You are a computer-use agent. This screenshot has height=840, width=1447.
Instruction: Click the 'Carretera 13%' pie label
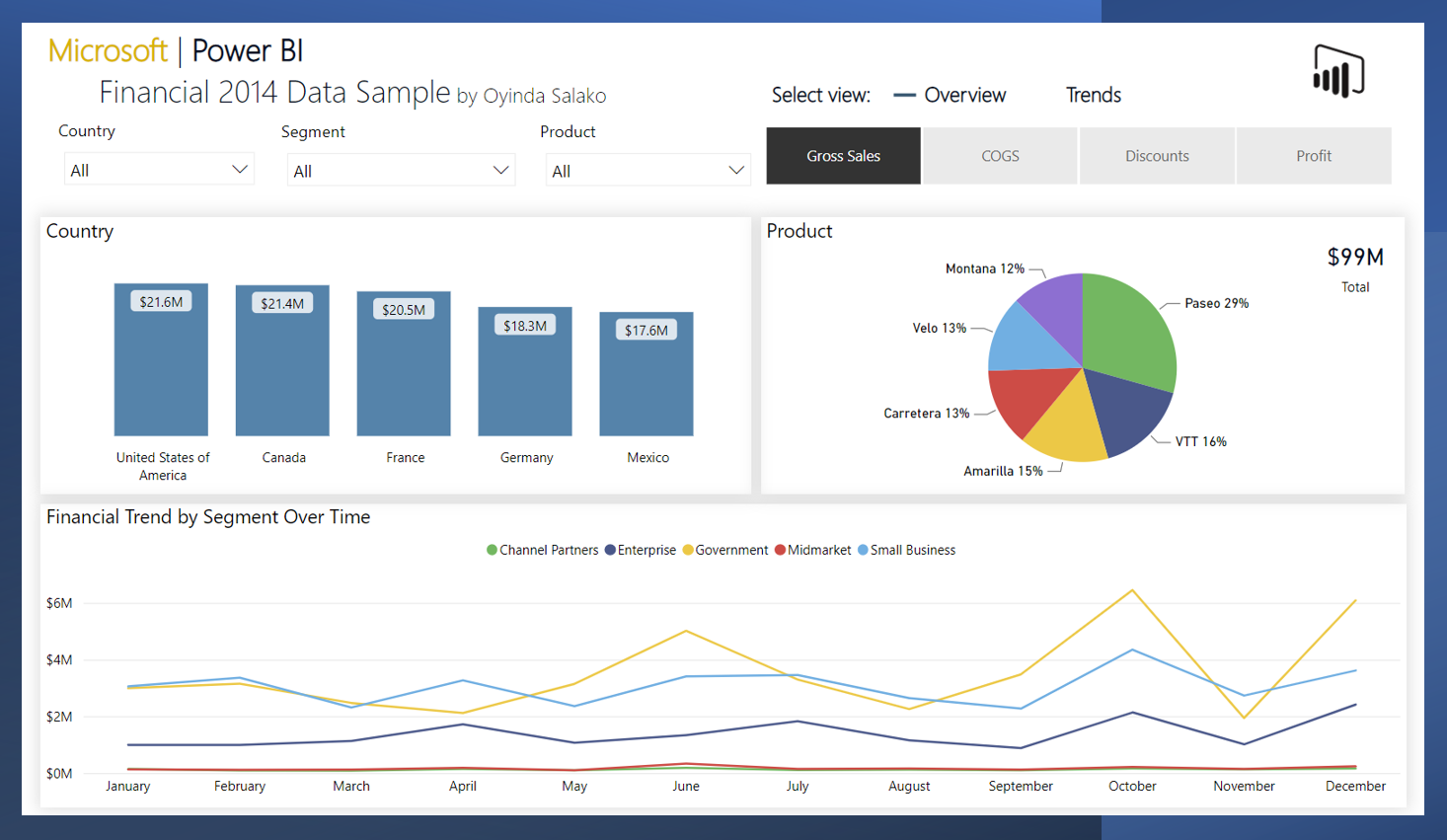pos(926,414)
